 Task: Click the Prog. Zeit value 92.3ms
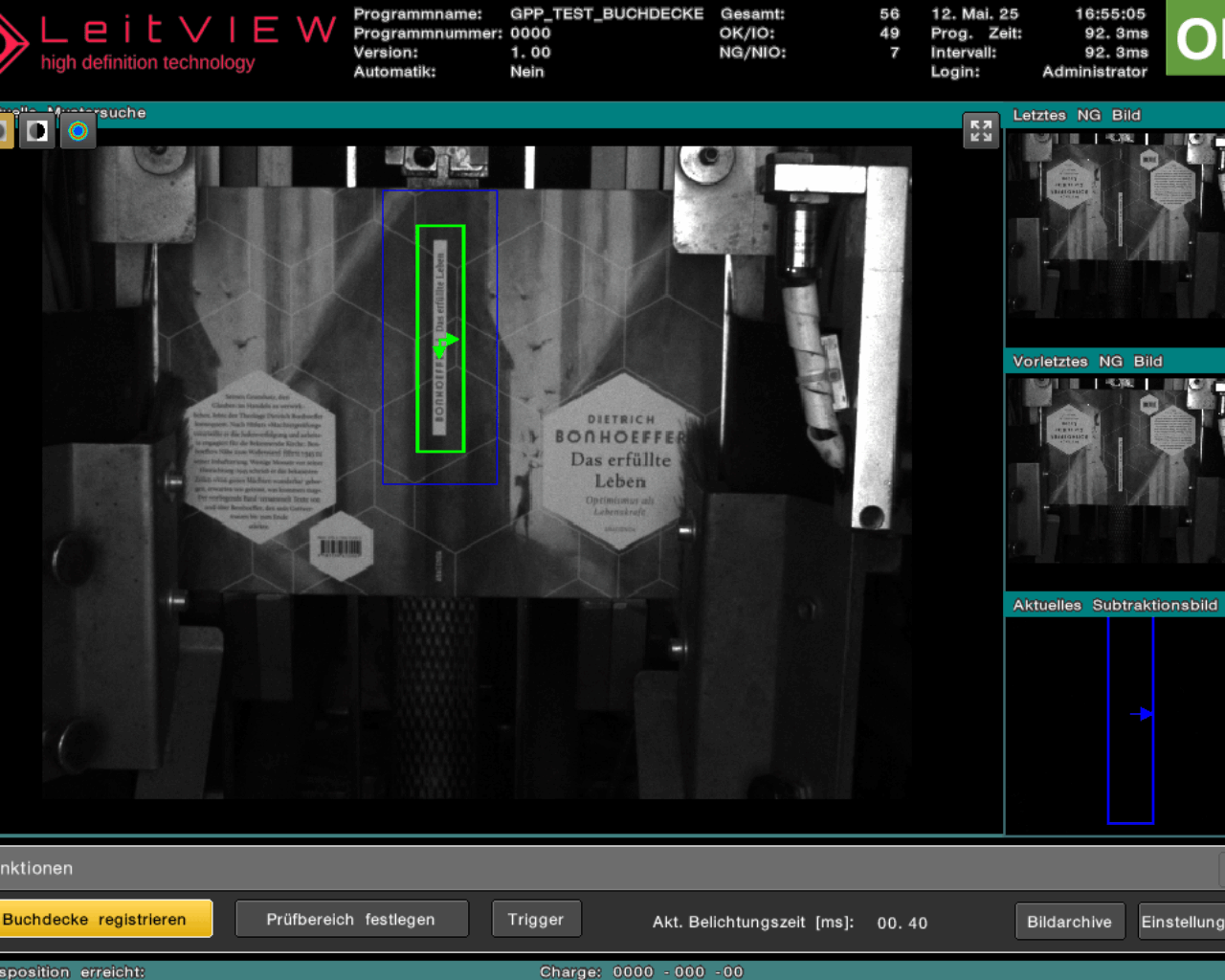click(1116, 33)
